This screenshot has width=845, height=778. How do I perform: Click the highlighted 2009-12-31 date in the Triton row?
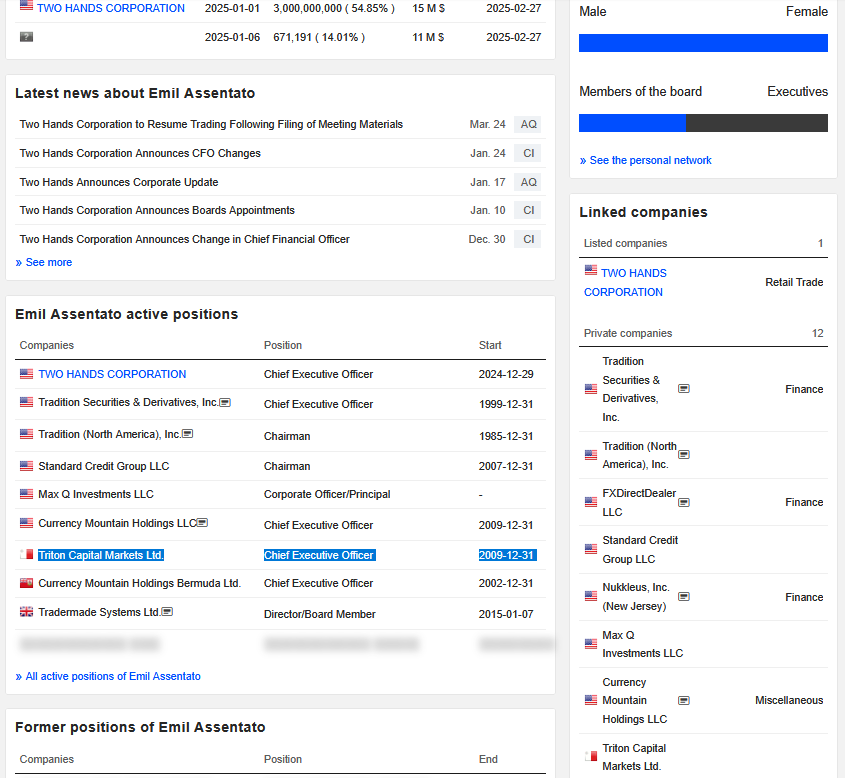(507, 555)
